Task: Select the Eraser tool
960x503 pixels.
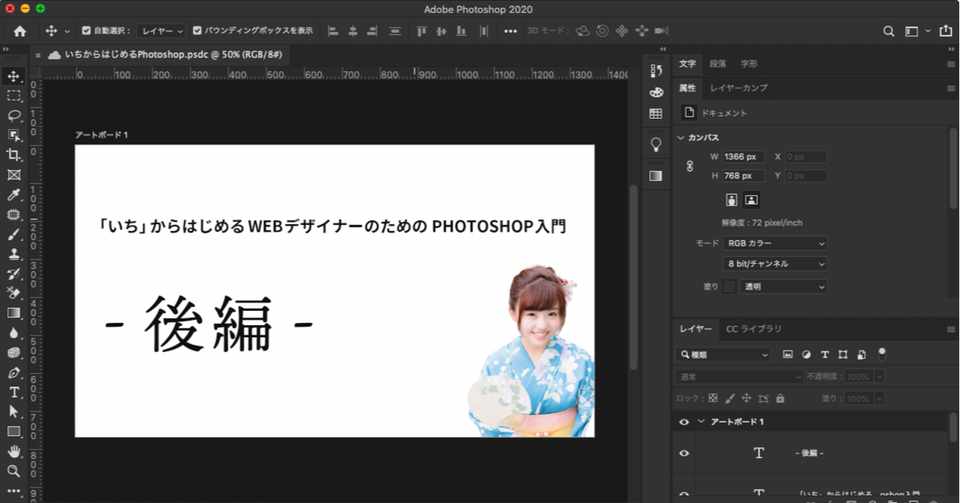Action: [x=13, y=293]
